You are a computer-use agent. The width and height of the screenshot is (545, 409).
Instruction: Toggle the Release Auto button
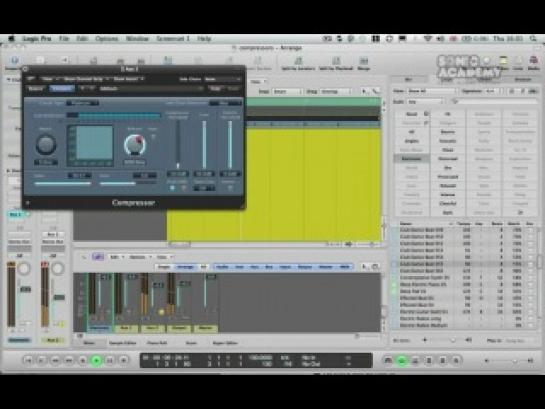(153, 137)
